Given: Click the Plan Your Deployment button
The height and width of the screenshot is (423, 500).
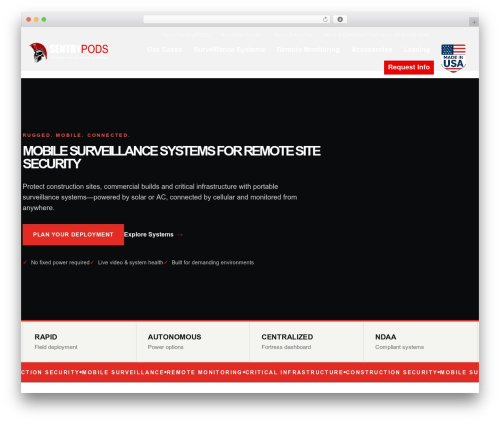Looking at the screenshot, I should click(x=73, y=235).
